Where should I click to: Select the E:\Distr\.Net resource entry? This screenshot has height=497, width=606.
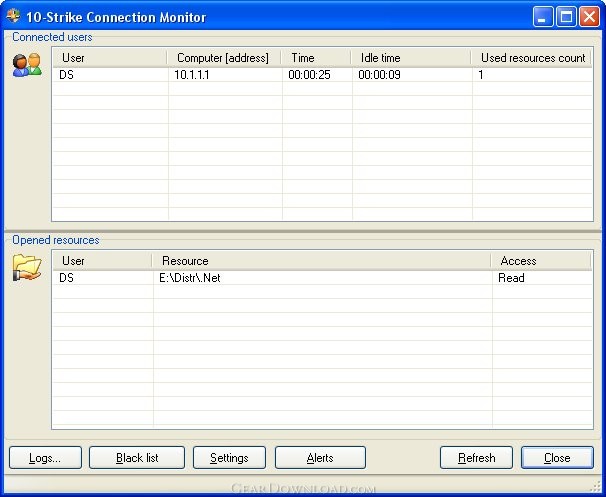click(190, 278)
